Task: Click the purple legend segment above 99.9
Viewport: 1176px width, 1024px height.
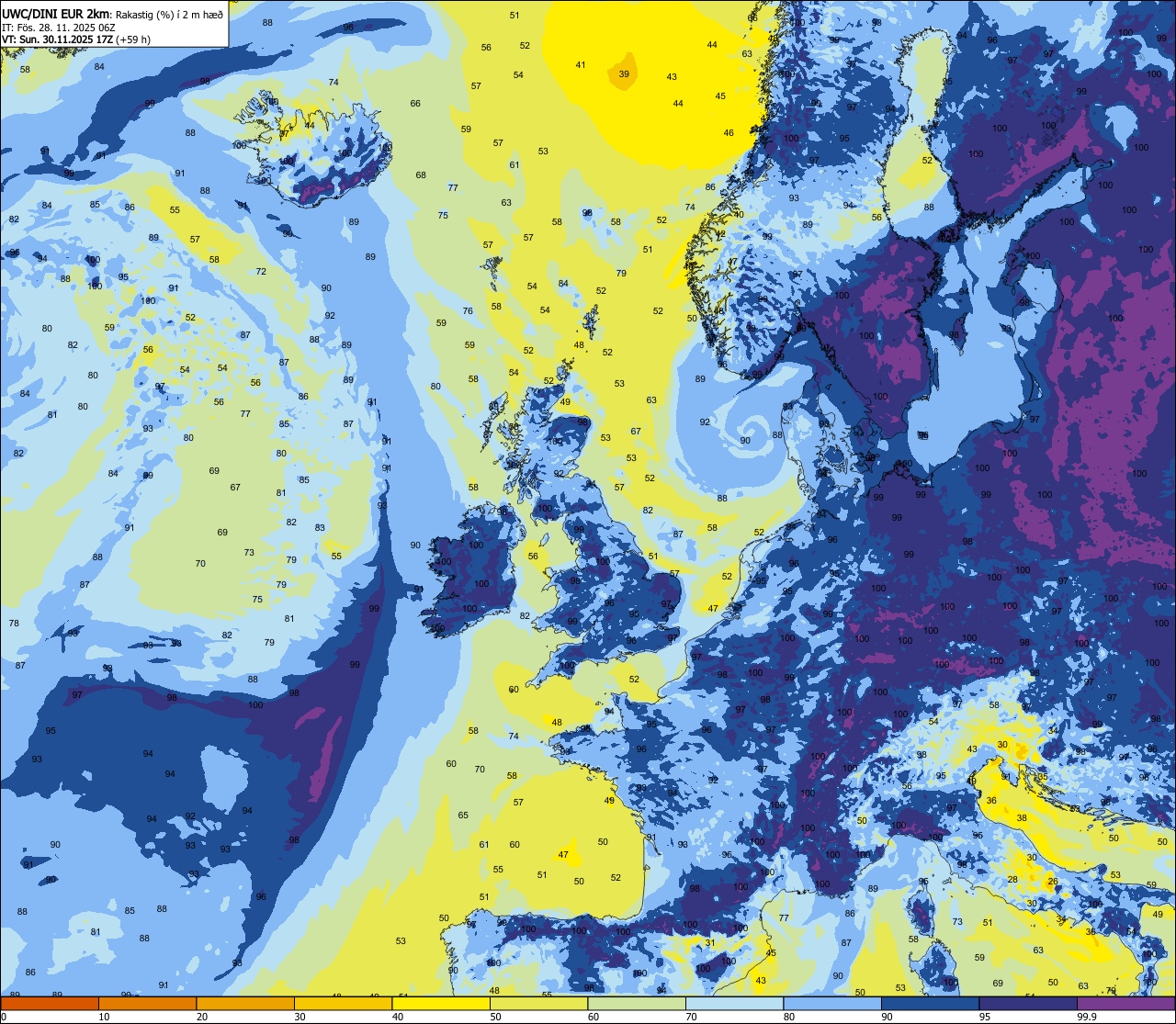Action: (x=1126, y=1004)
